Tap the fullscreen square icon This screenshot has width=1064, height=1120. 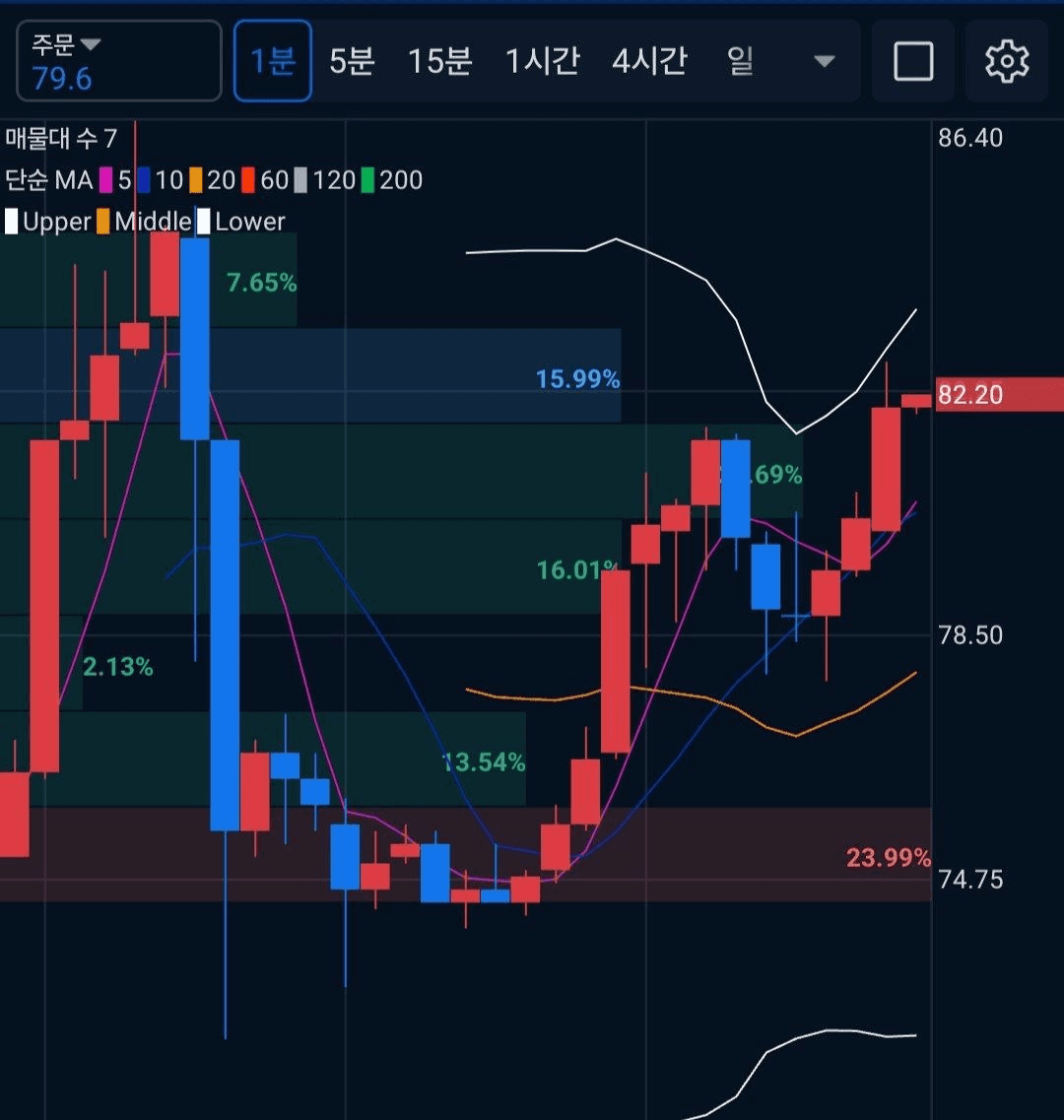(913, 62)
